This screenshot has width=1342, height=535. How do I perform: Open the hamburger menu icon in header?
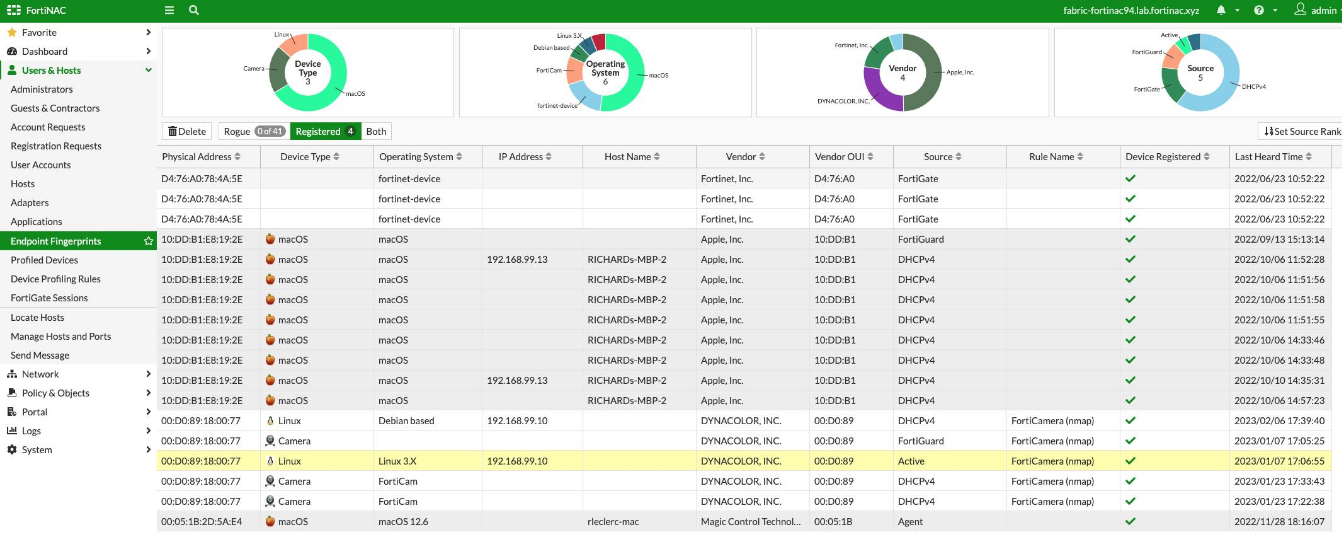coord(169,10)
